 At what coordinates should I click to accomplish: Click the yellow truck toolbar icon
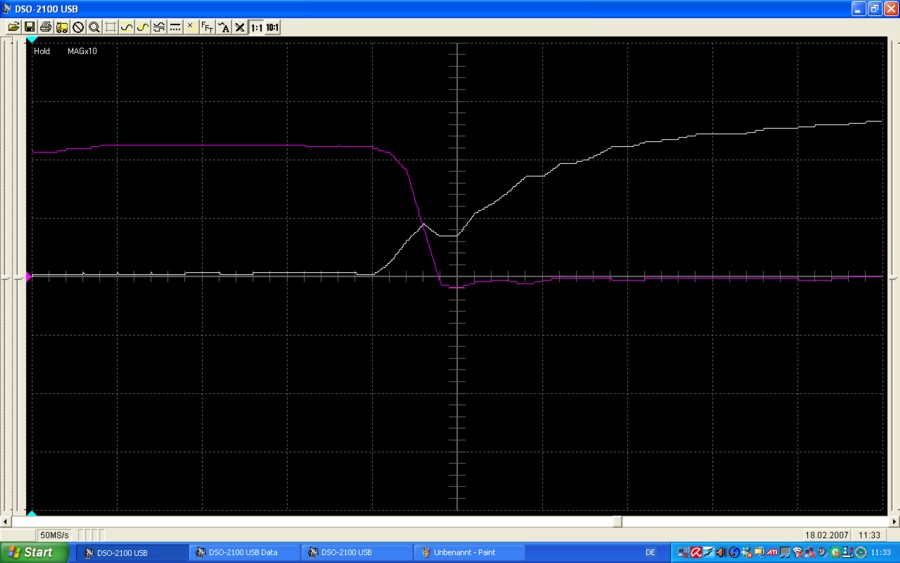(61, 27)
